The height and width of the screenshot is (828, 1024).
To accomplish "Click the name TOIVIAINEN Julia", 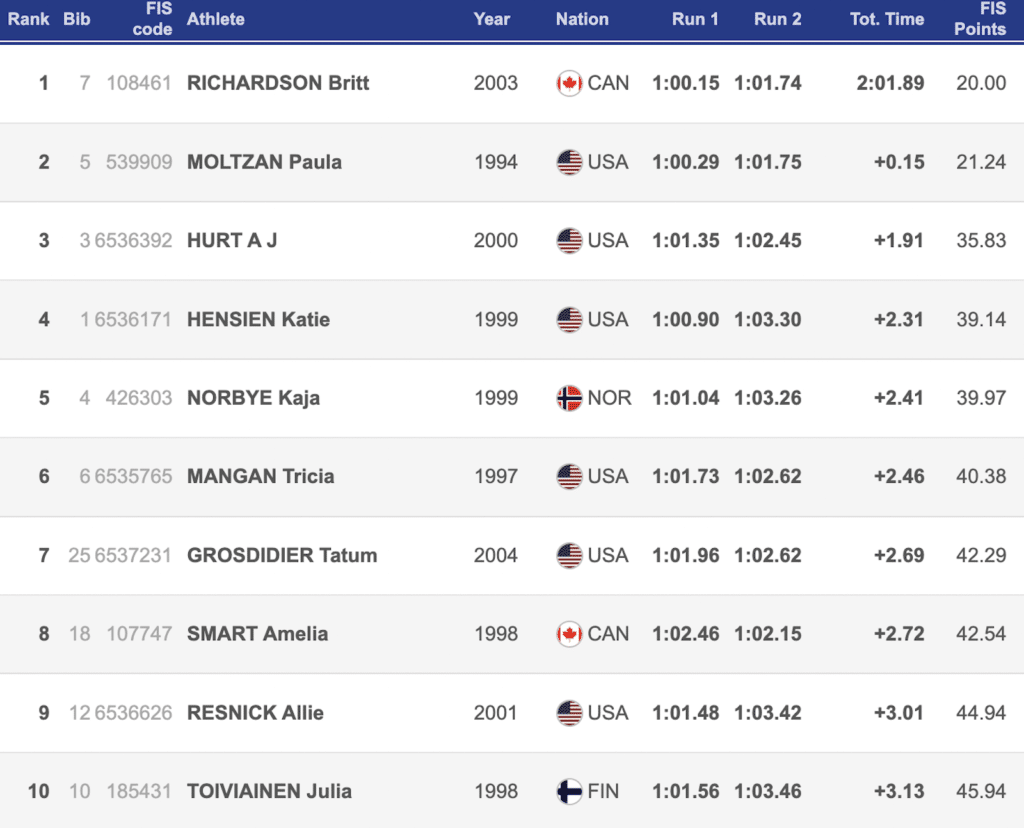I will pos(269,791).
